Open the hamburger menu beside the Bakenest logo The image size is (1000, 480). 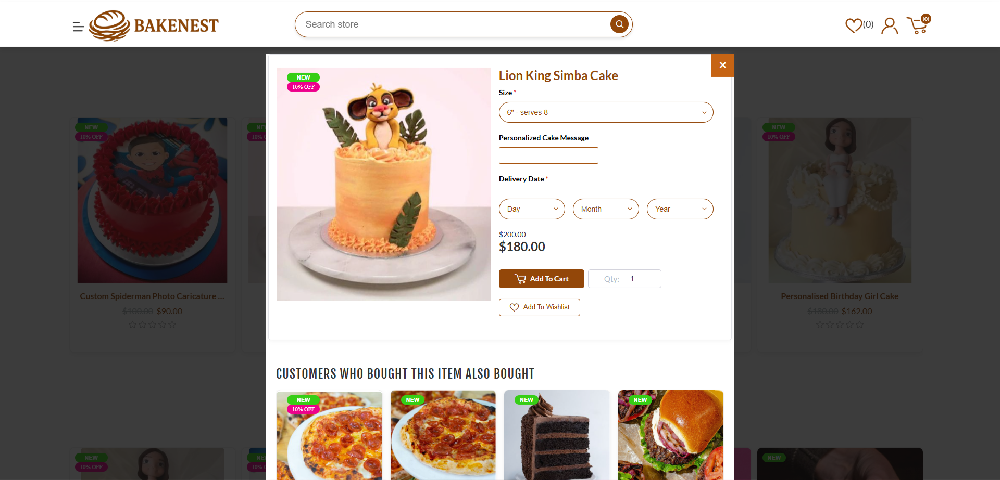click(x=78, y=26)
